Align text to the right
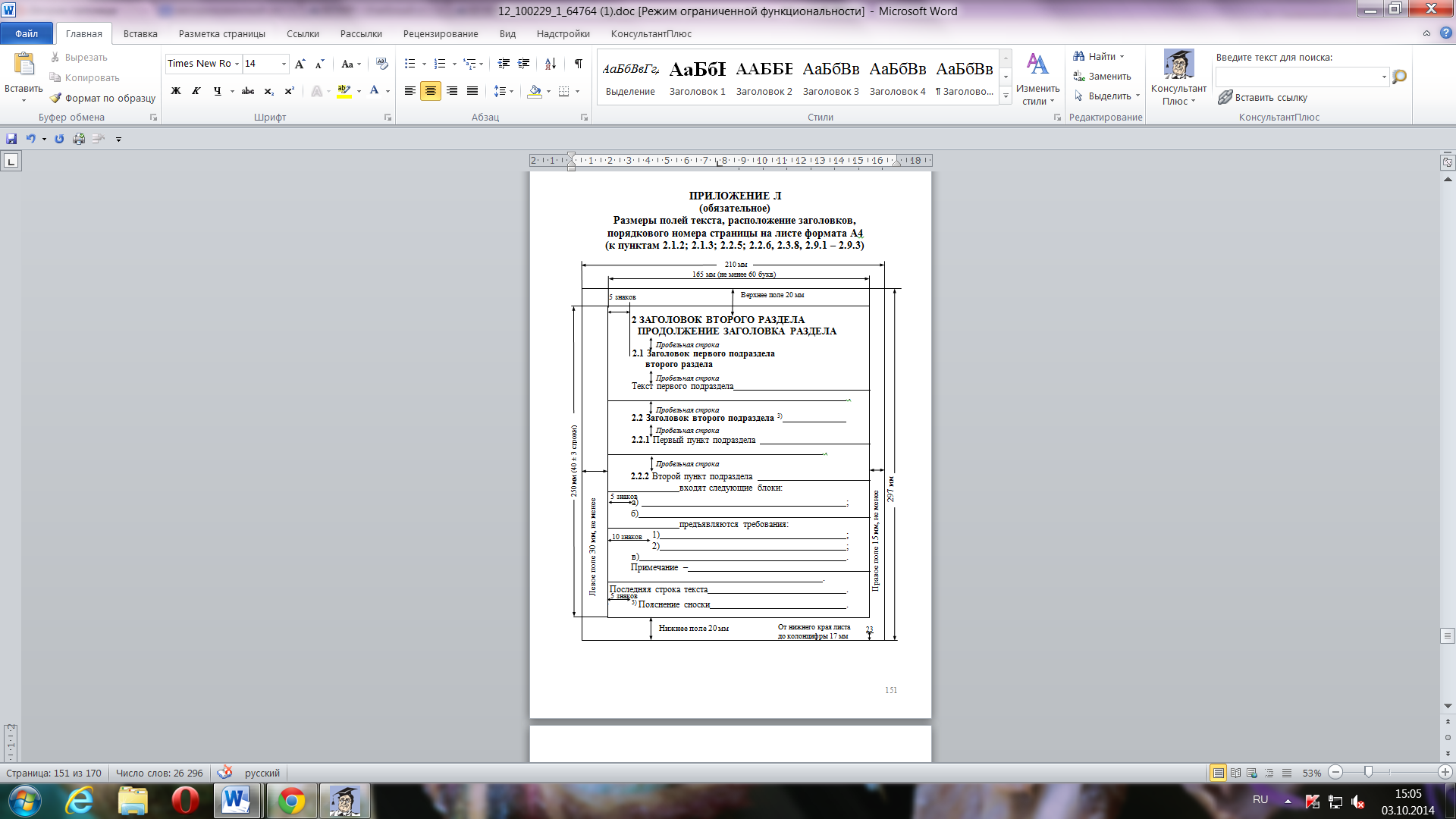Viewport: 1456px width, 819px height. pyautogui.click(x=452, y=91)
